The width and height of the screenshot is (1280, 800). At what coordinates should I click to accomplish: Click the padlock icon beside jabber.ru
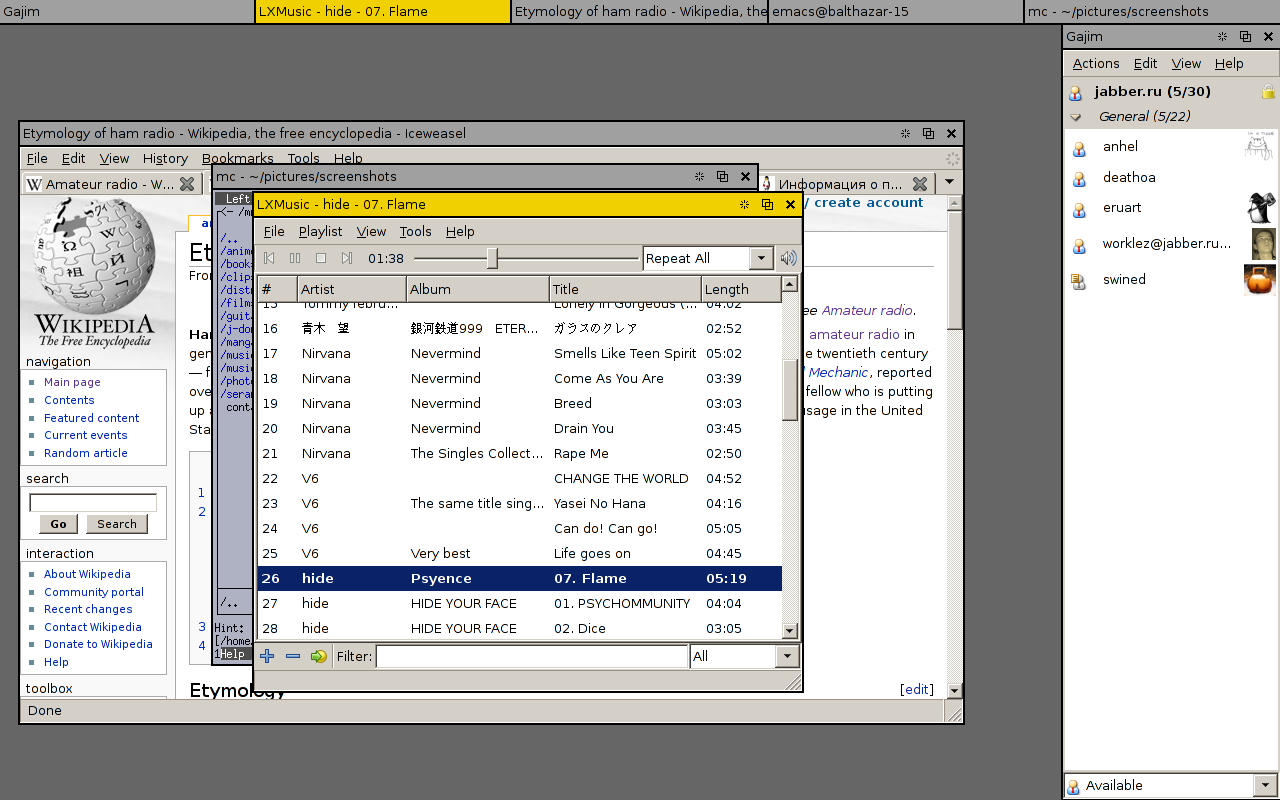(x=1268, y=92)
